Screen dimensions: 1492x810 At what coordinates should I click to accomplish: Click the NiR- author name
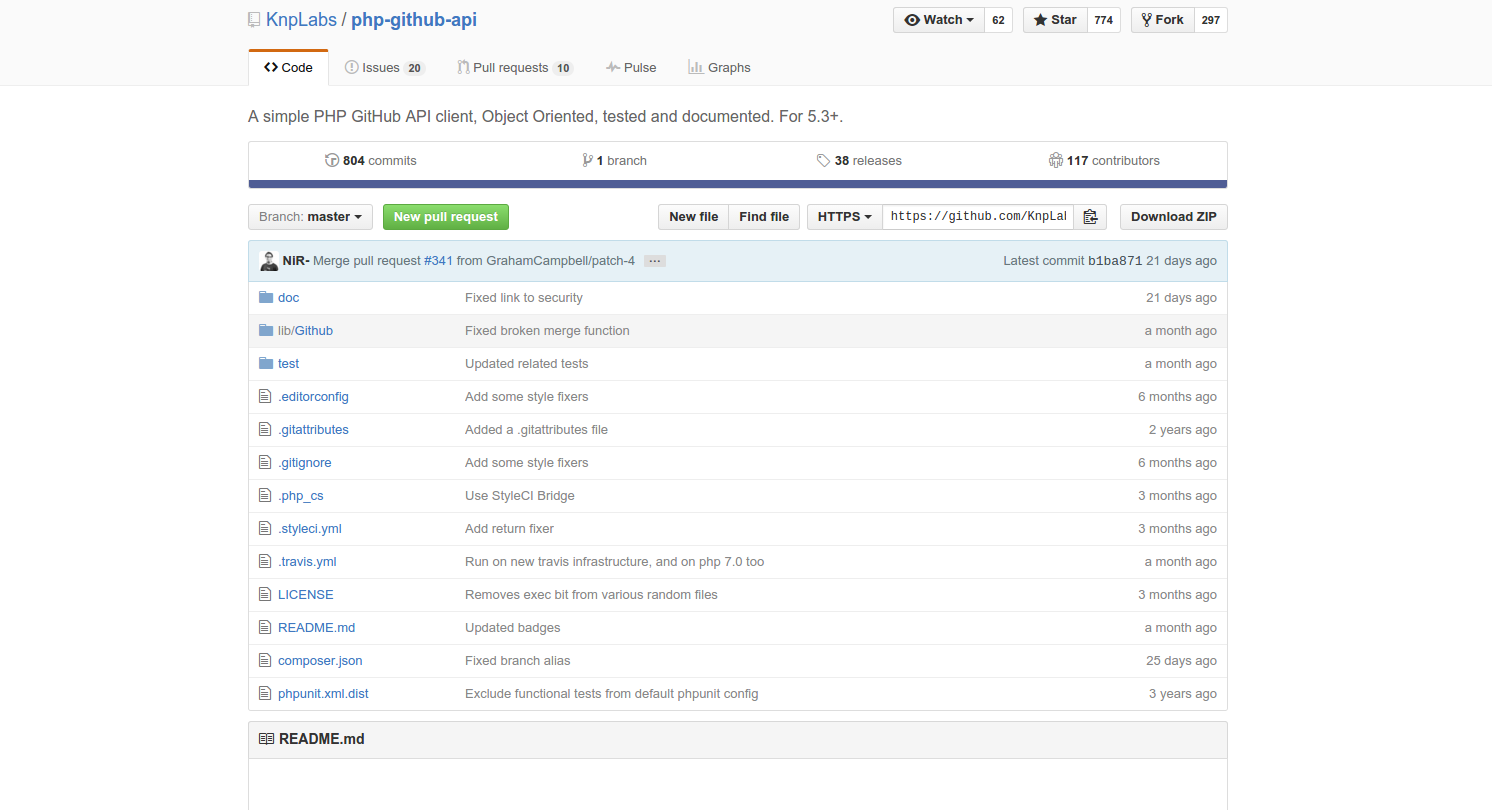click(296, 261)
